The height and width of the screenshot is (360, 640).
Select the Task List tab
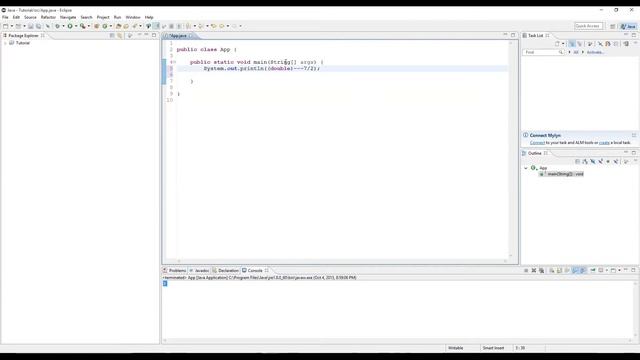[x=536, y=36]
